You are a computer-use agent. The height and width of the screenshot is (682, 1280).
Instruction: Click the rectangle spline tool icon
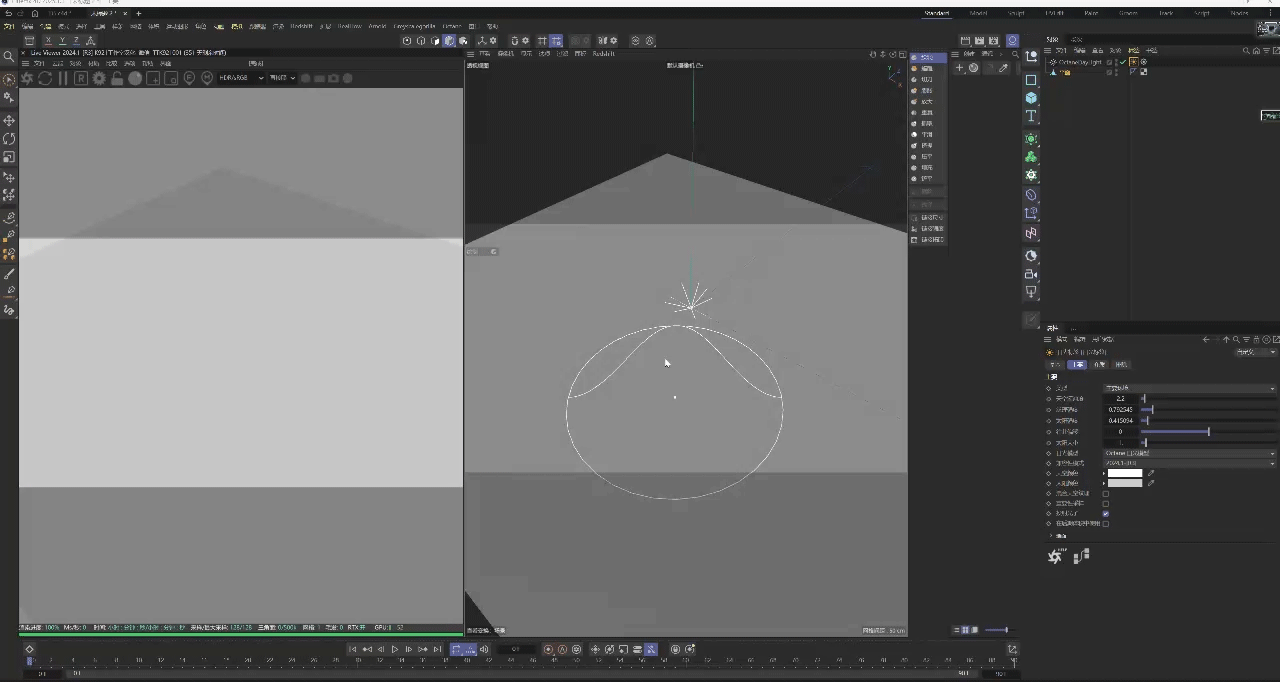pyautogui.click(x=1031, y=80)
